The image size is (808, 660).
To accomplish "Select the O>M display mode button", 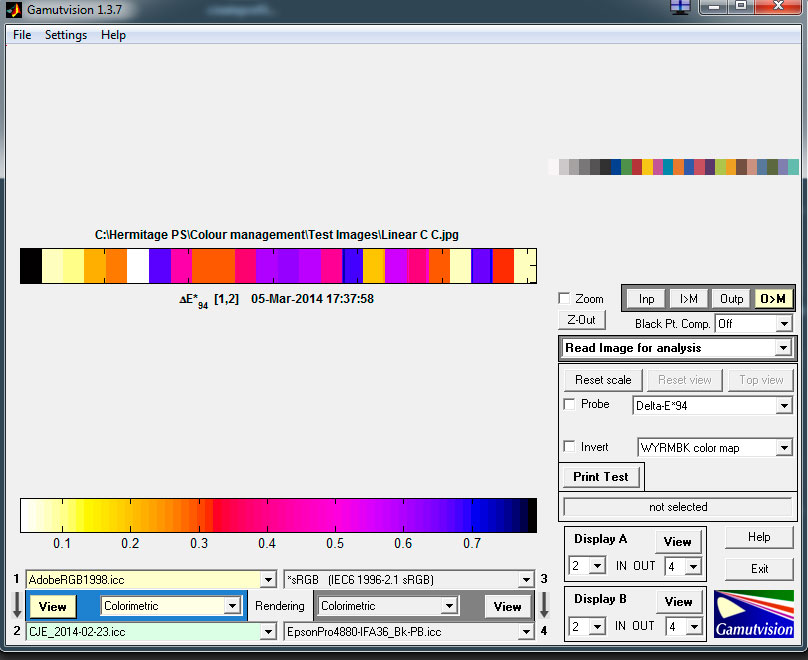I will [772, 298].
